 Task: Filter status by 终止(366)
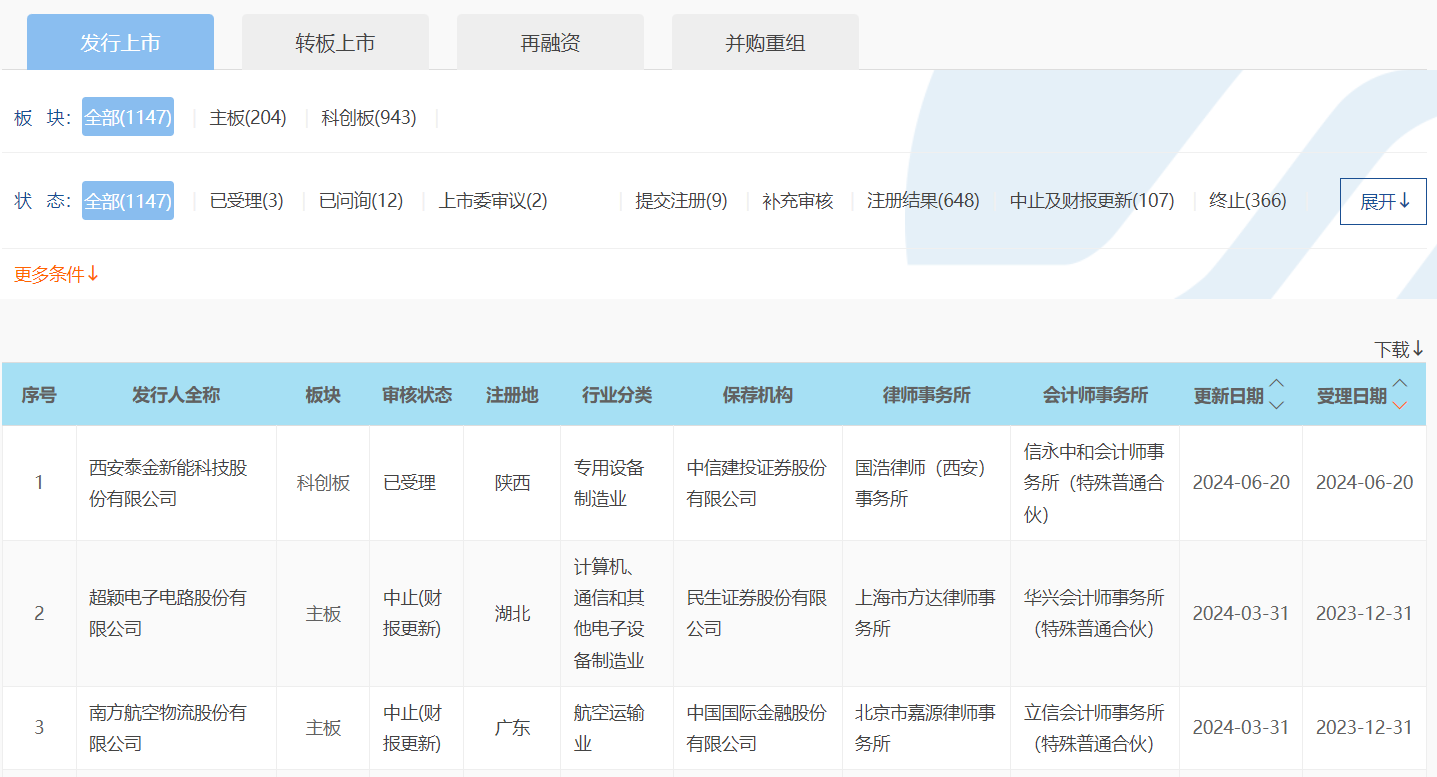1243,200
